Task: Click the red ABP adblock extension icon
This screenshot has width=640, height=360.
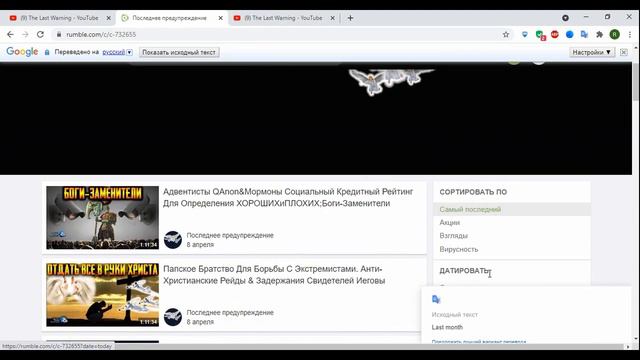Action: click(x=555, y=35)
